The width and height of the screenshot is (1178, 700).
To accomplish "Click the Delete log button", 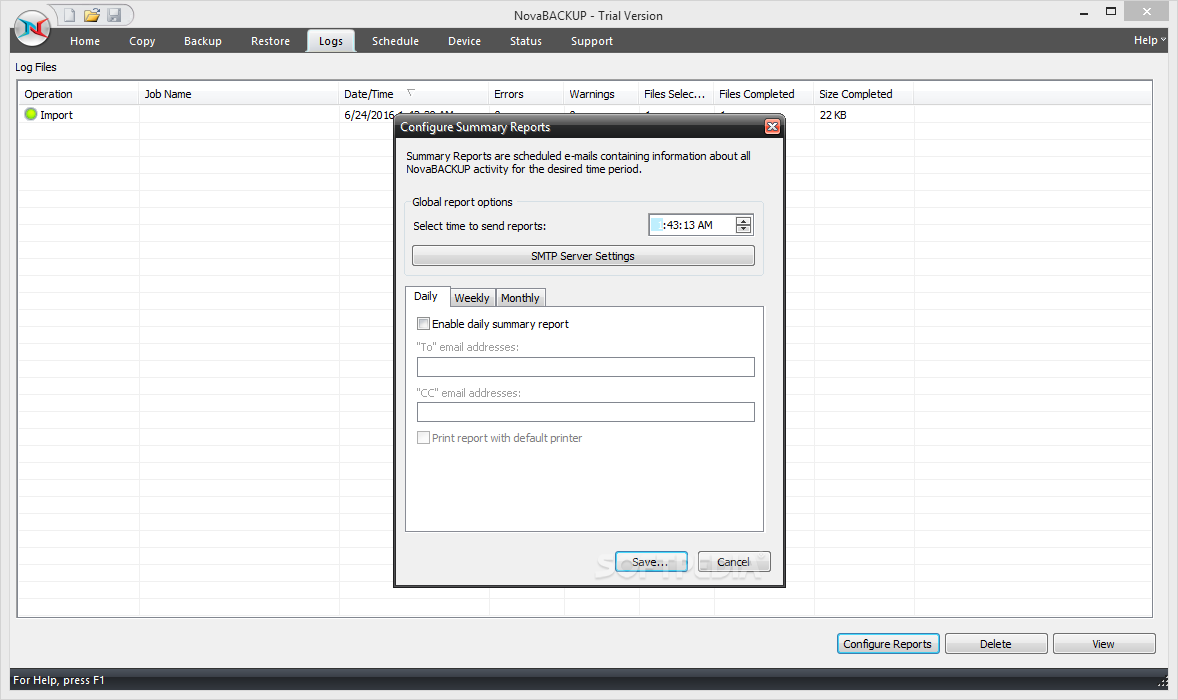I will [995, 644].
